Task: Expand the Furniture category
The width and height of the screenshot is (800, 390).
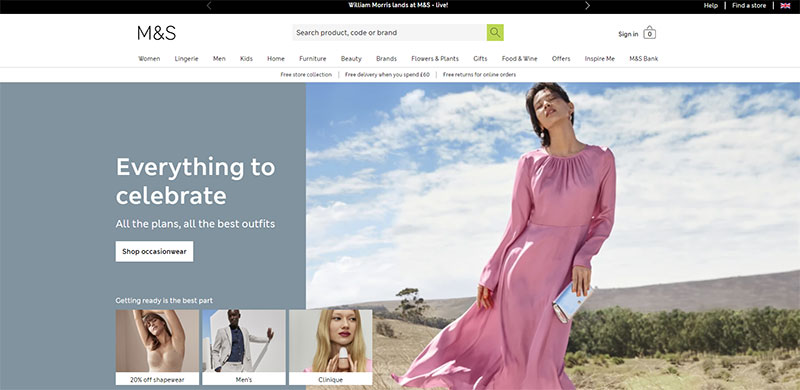Action: click(x=313, y=59)
